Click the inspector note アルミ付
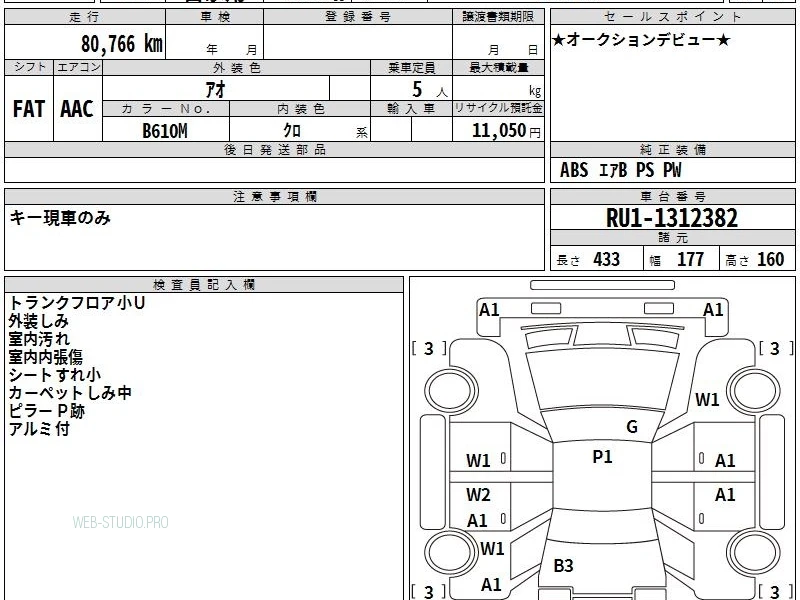Image resolution: width=800 pixels, height=600 pixels. point(39,429)
